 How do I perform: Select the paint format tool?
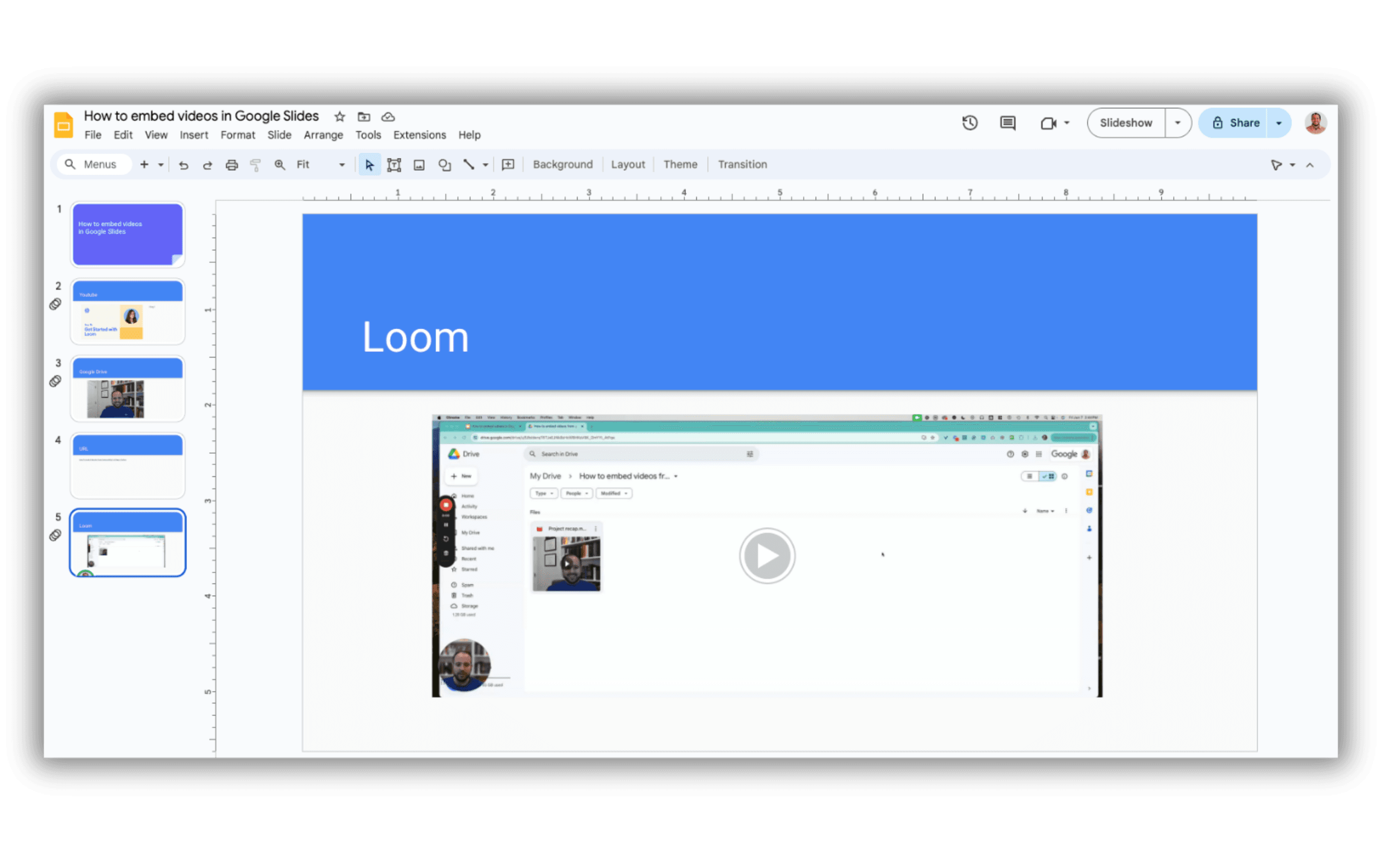[x=256, y=165]
